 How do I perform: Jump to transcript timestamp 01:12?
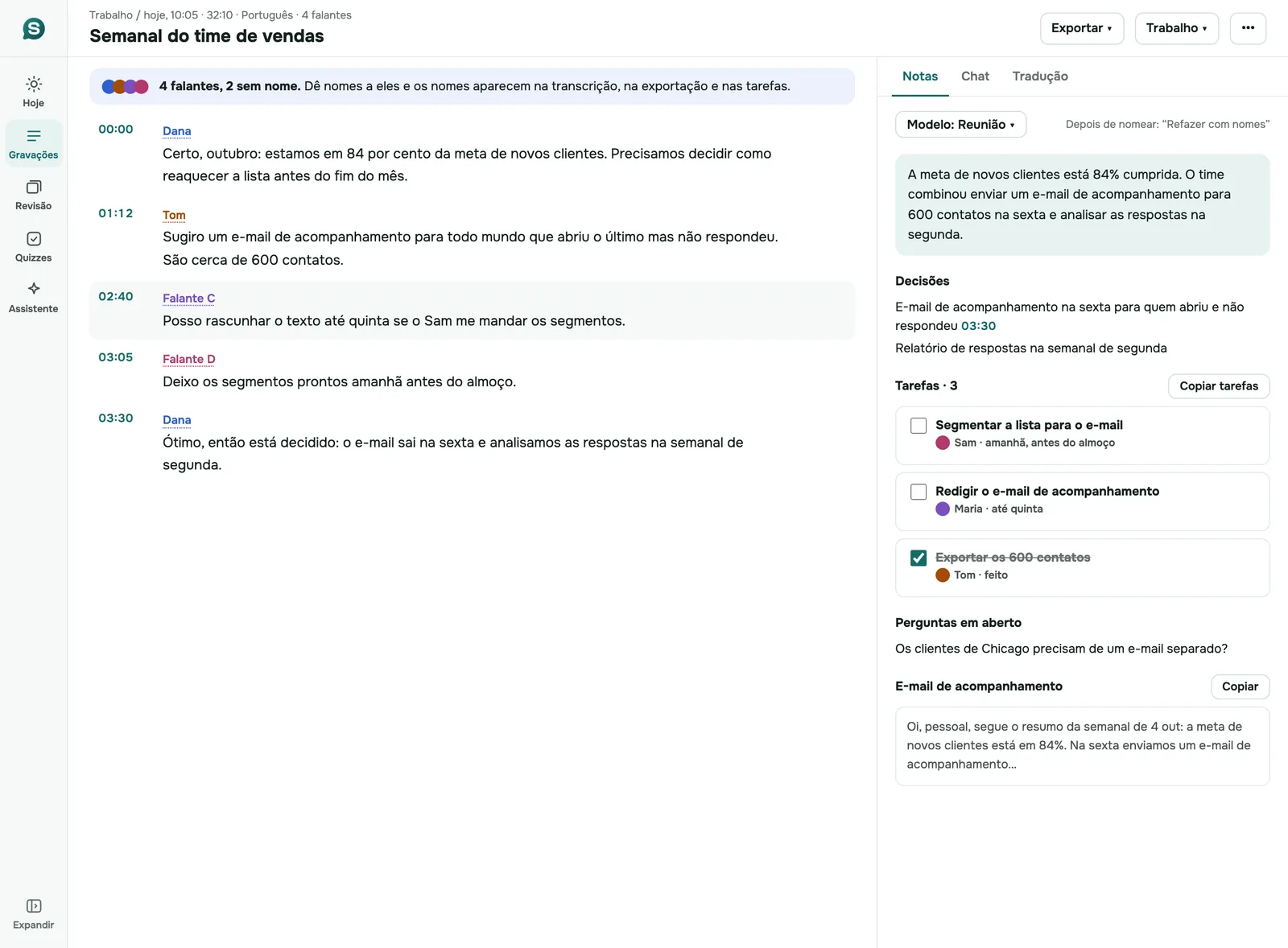[116, 213]
